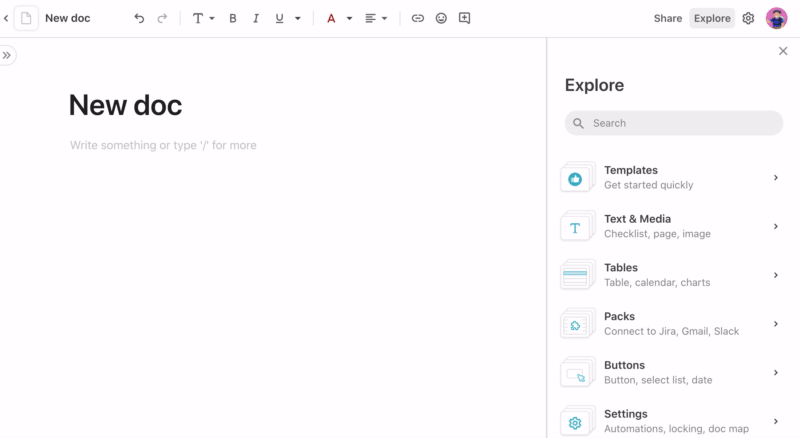The height and width of the screenshot is (438, 800).
Task: Go back using the left arrow
Action: [6, 18]
